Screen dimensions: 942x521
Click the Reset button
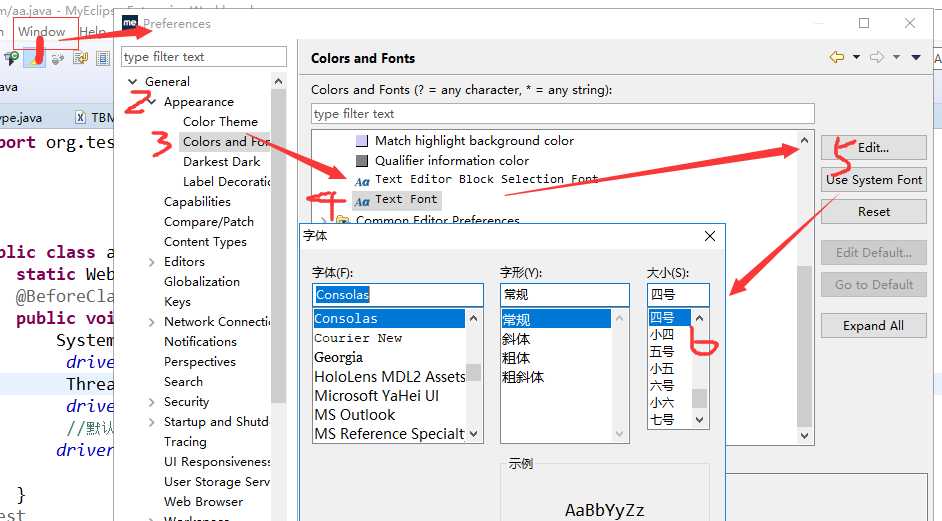pos(874,212)
